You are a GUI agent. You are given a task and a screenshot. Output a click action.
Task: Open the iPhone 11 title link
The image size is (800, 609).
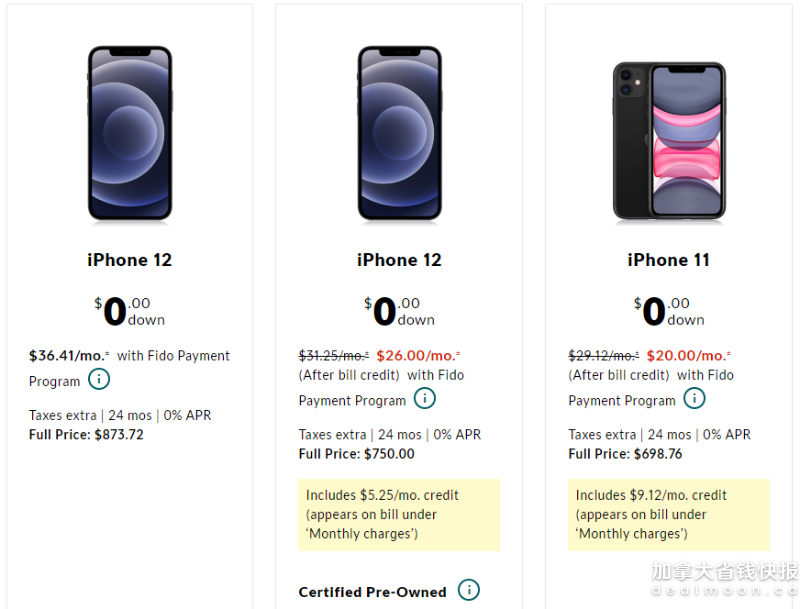[x=668, y=260]
